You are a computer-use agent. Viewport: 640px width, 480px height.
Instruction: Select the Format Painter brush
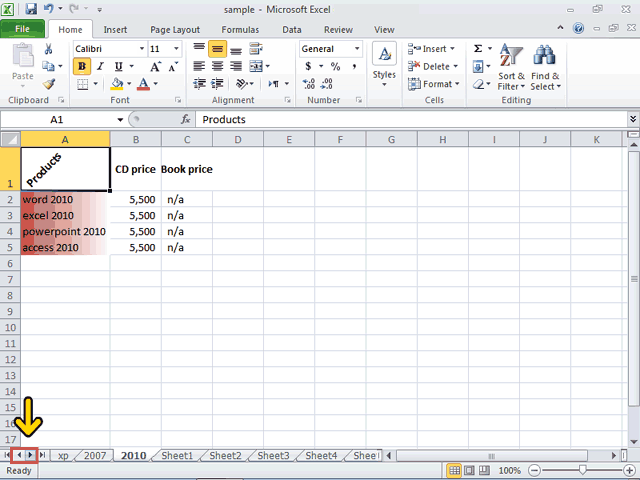(49, 84)
